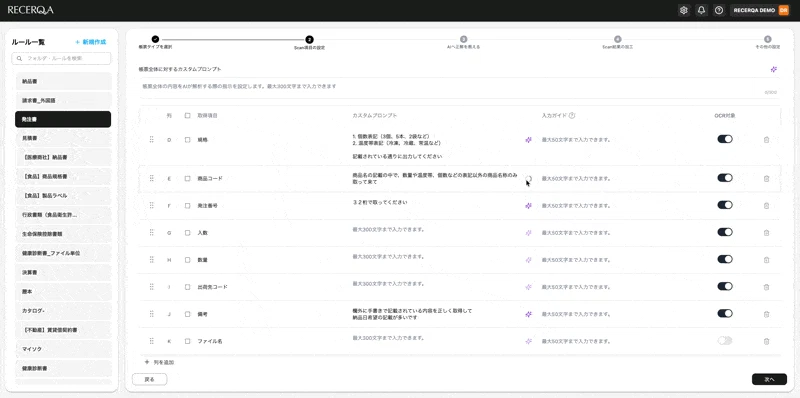Select 見積書 rule in sidebar
The width and height of the screenshot is (800, 398).
pyautogui.click(x=63, y=138)
